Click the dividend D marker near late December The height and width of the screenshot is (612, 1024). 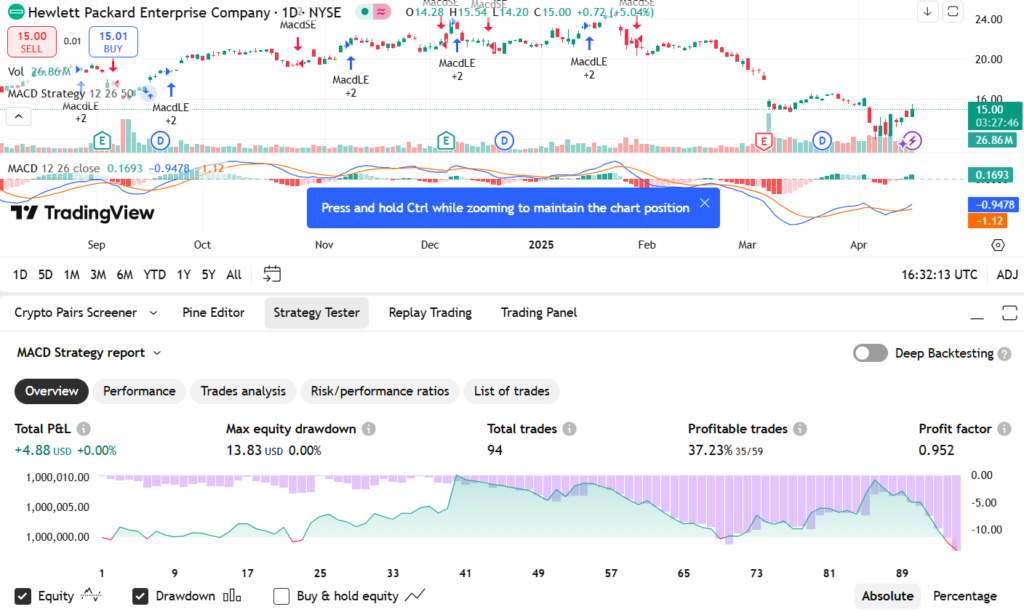coord(504,140)
